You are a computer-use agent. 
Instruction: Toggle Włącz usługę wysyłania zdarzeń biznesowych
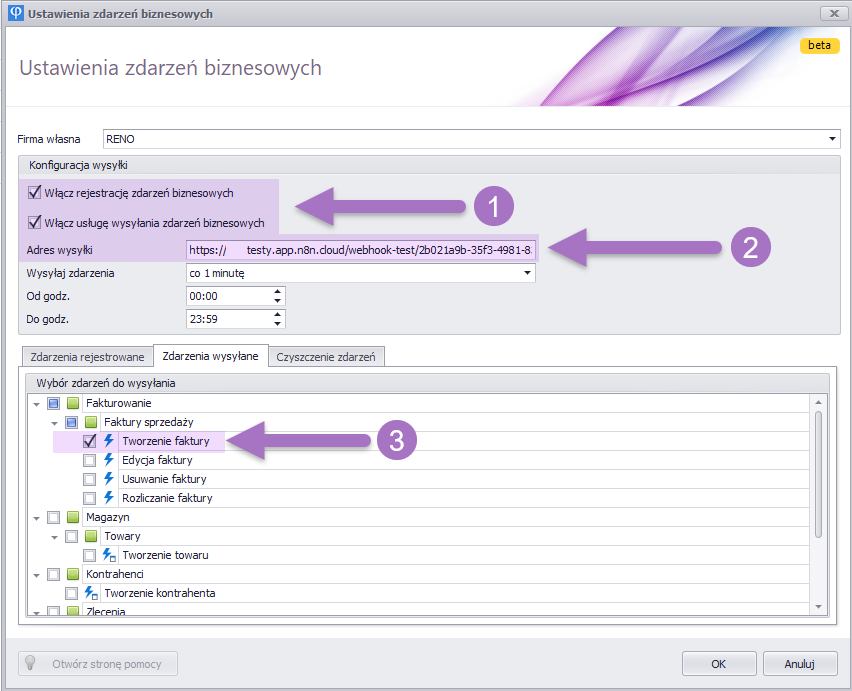[35, 223]
